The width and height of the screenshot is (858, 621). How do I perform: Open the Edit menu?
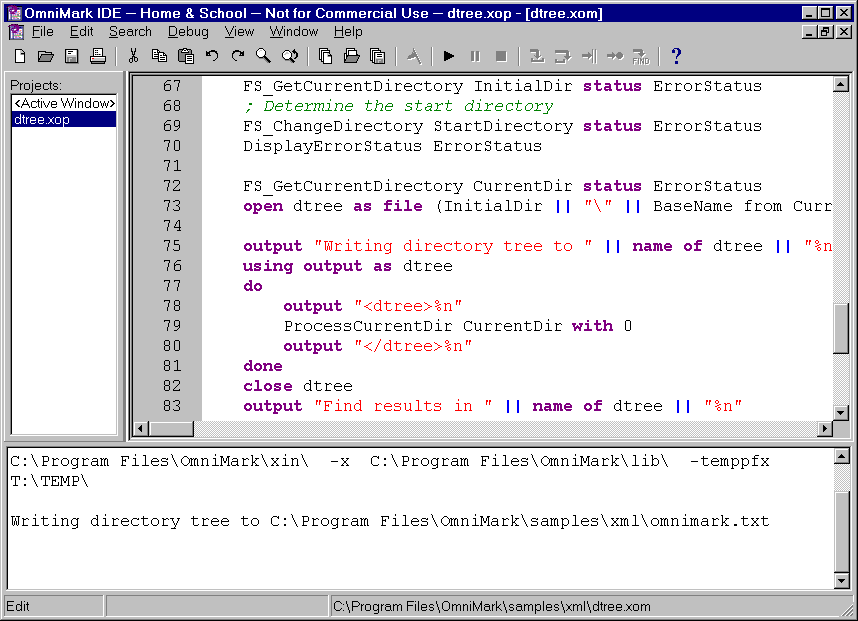coord(82,32)
